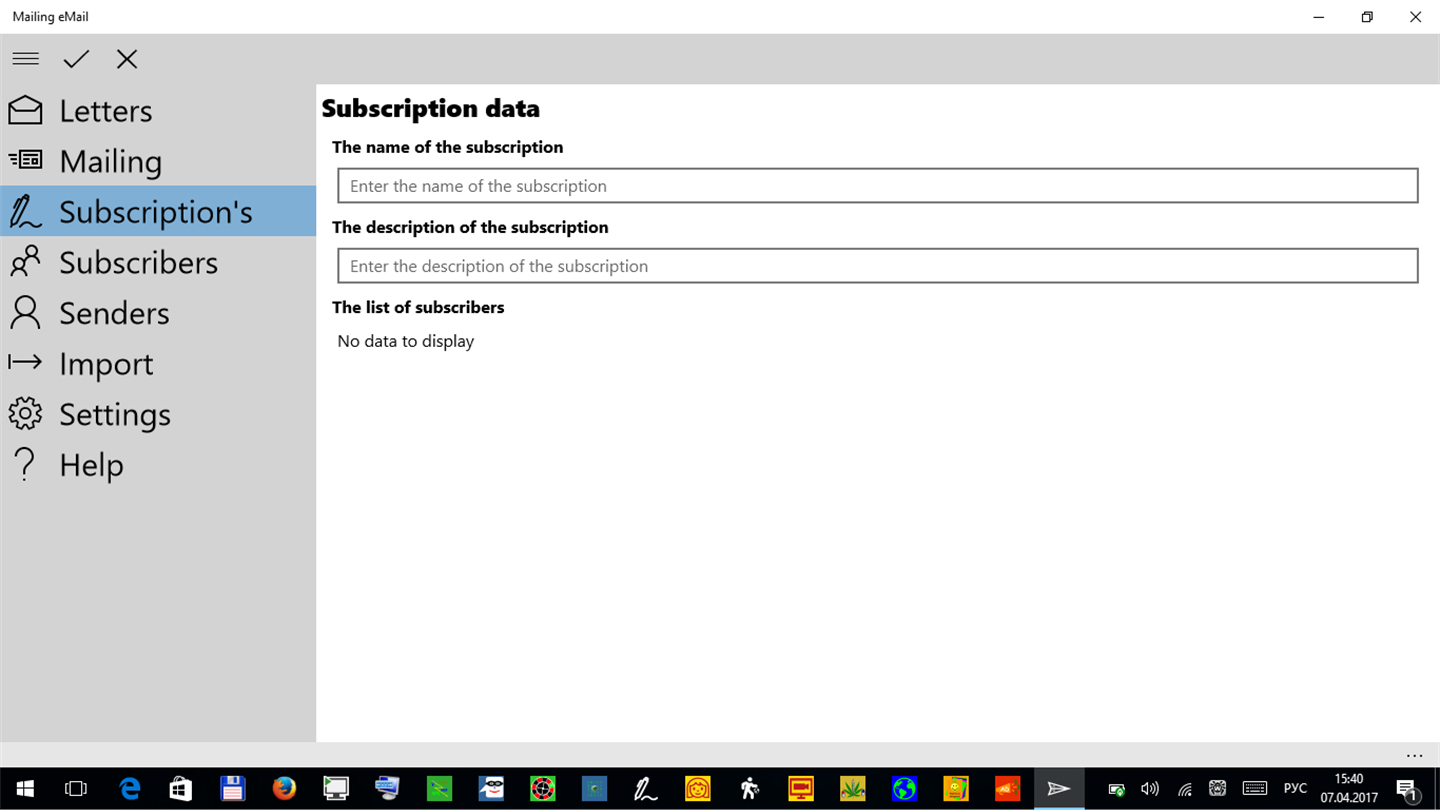Open the Help page
1440x810 pixels.
(x=158, y=465)
